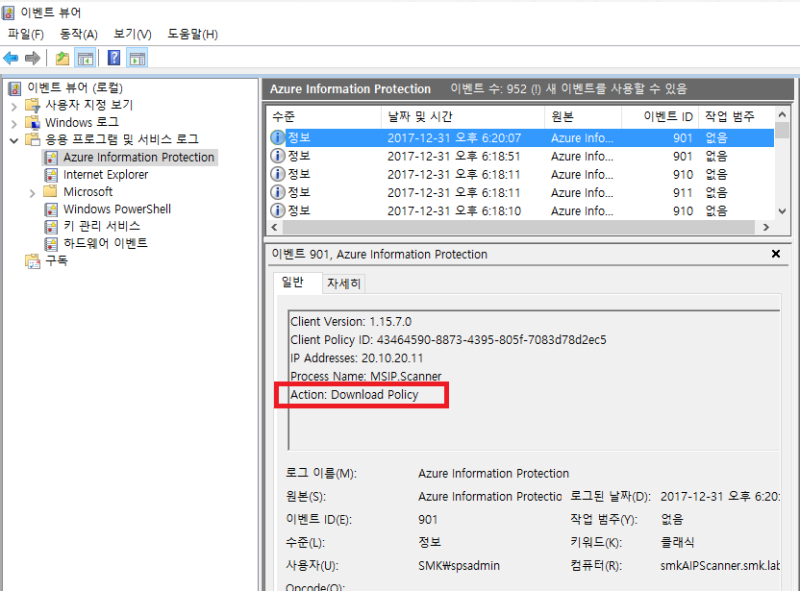The width and height of the screenshot is (800, 591).
Task: Click the Forward navigation arrow
Action: (x=31, y=57)
